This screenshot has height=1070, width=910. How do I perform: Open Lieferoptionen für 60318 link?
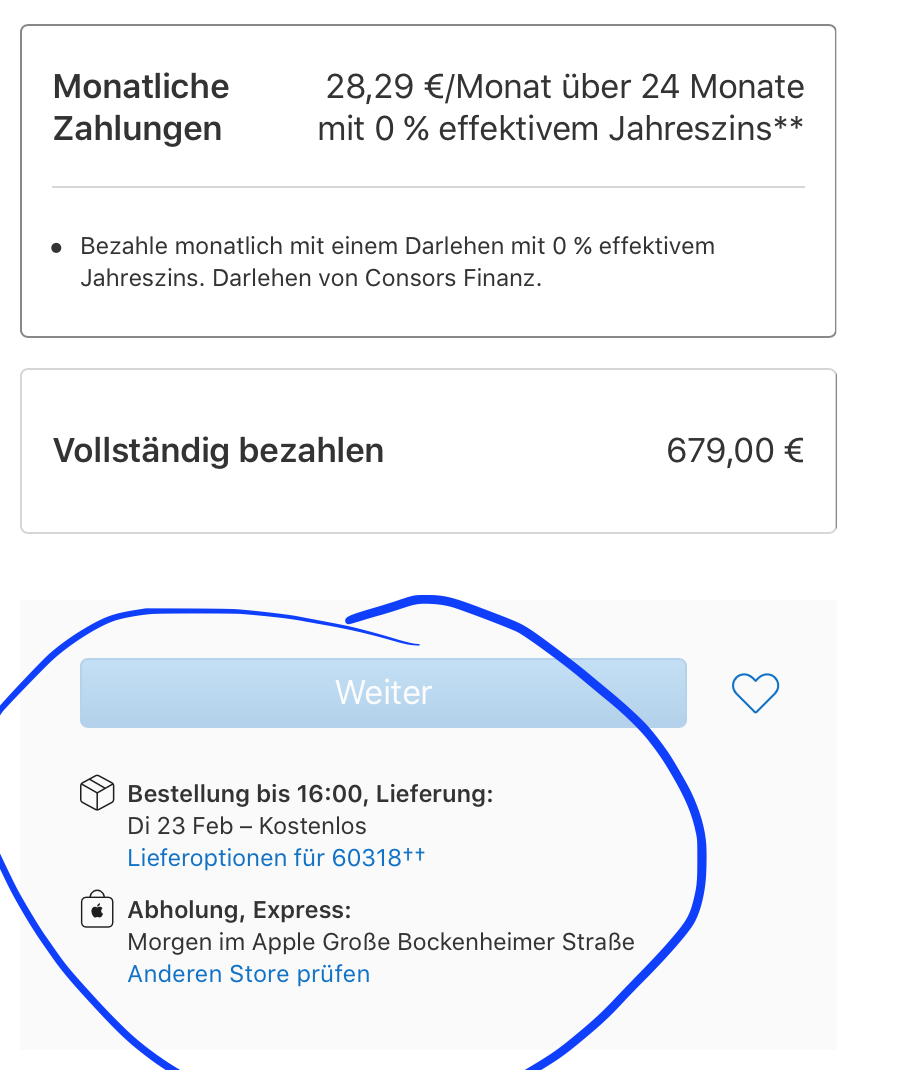(x=264, y=857)
